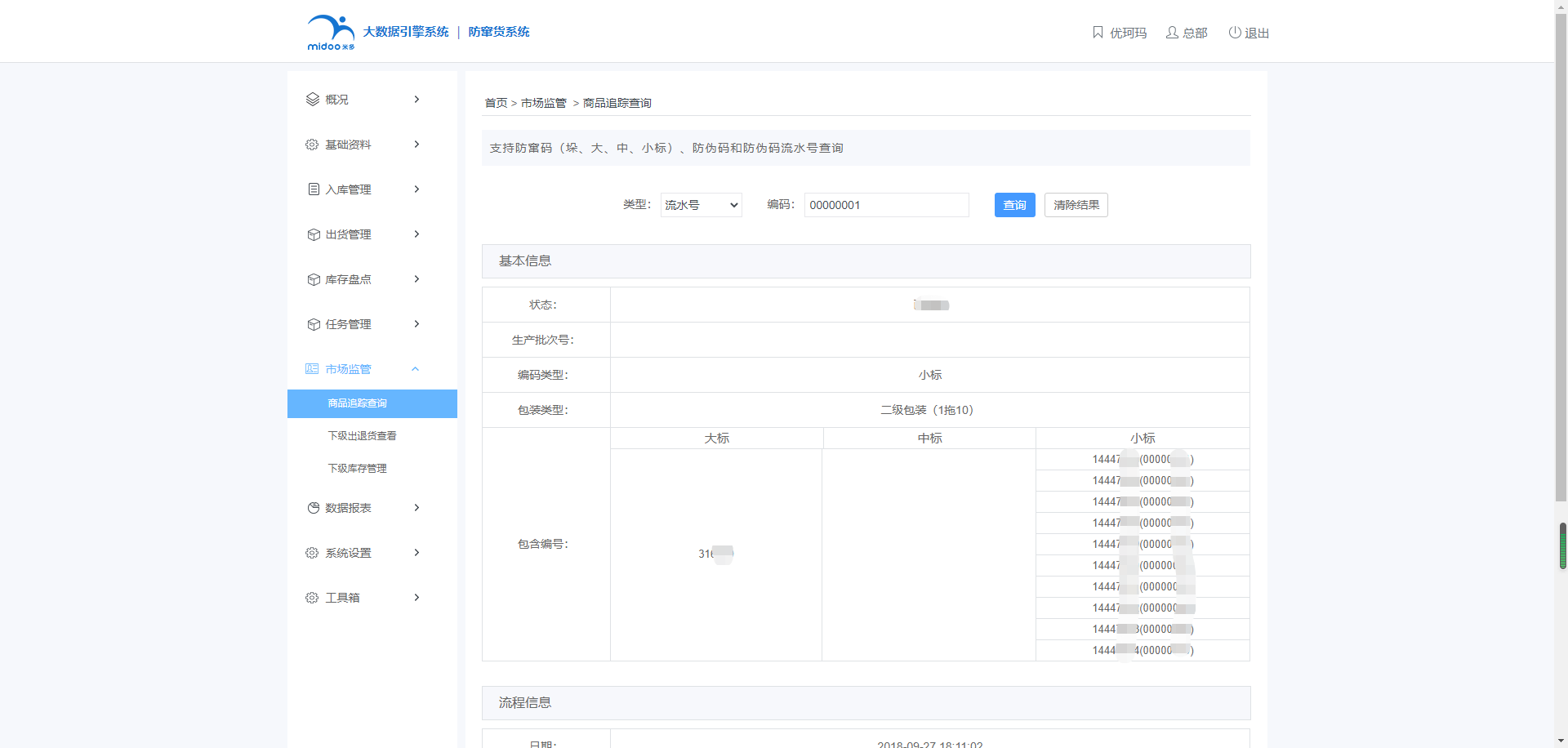The height and width of the screenshot is (748, 1568).
Task: Click the 包含编号 row label
Action: pos(543,544)
